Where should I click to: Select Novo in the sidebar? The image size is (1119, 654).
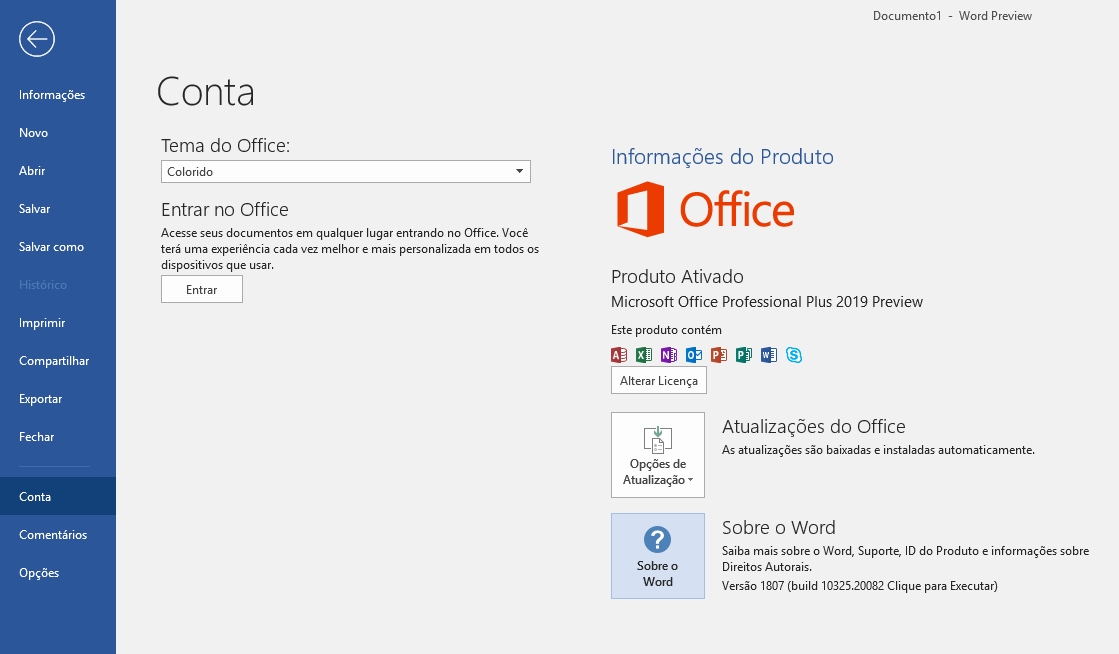tap(58, 133)
